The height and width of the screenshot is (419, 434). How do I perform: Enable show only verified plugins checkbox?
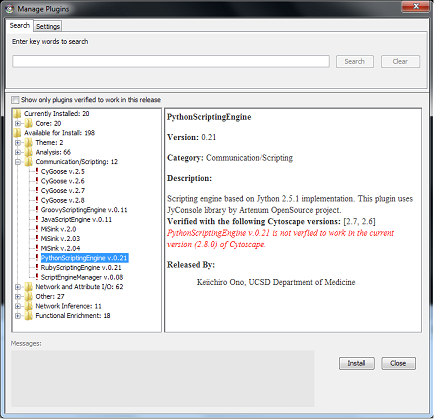[15, 100]
